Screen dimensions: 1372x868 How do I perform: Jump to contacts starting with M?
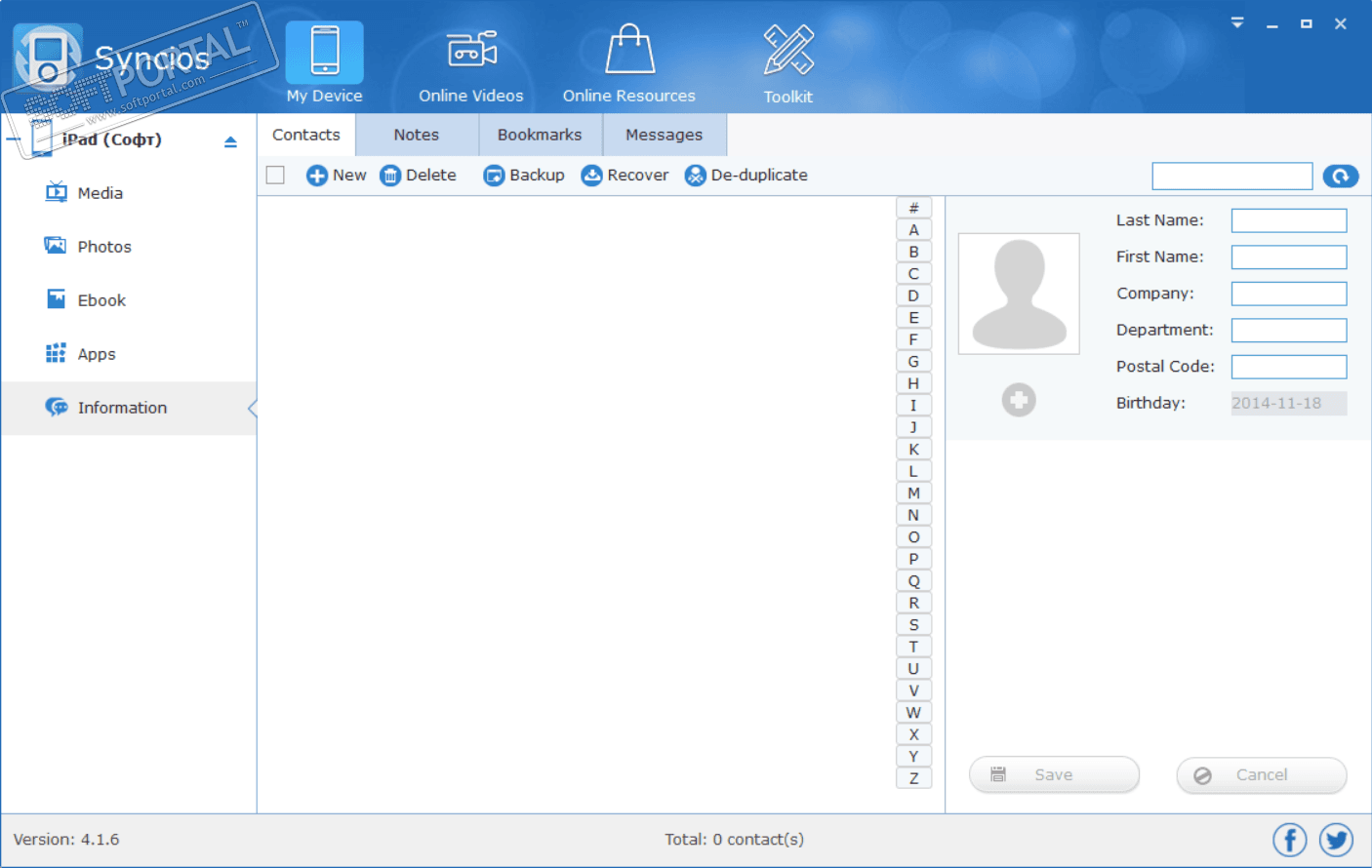click(913, 493)
